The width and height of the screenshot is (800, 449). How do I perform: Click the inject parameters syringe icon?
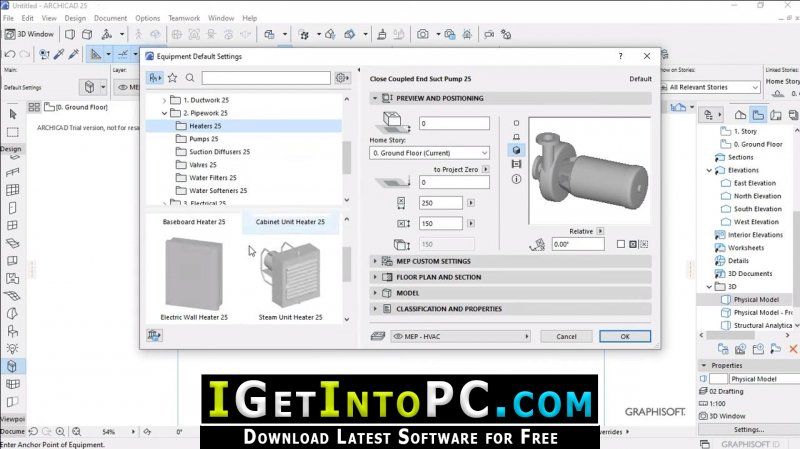pyautogui.click(x=73, y=54)
